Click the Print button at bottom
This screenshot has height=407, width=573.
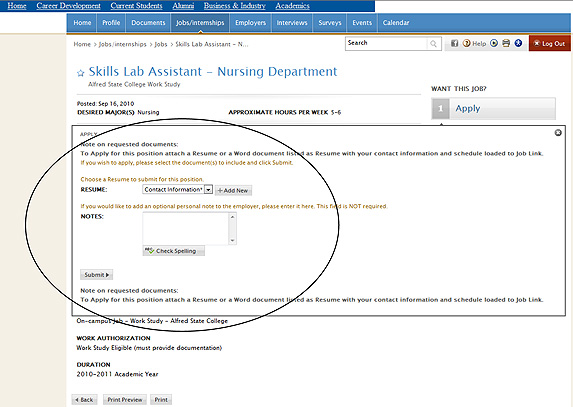click(161, 400)
